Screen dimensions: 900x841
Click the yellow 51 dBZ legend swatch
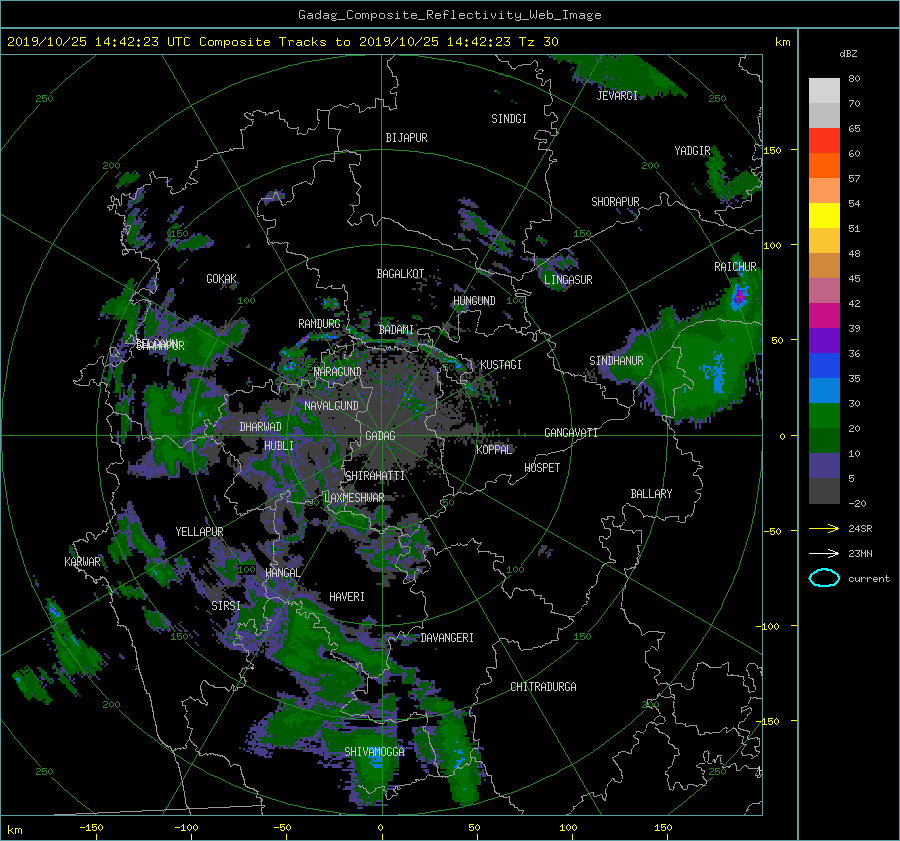(x=824, y=215)
